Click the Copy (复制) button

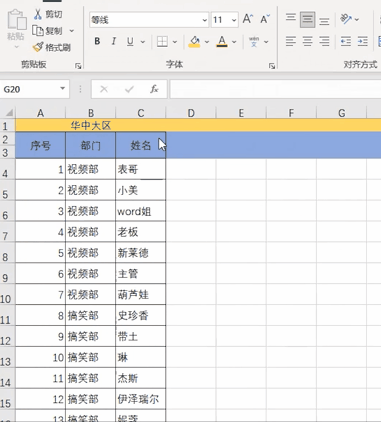point(47,31)
